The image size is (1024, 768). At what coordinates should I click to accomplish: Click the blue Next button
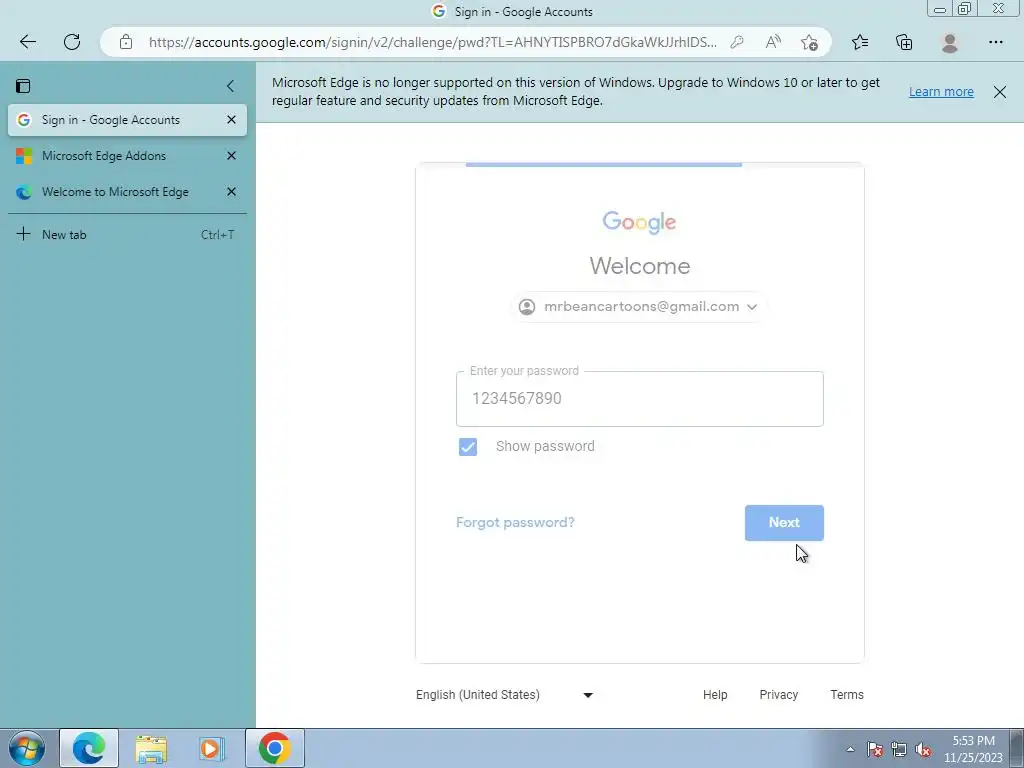784,522
